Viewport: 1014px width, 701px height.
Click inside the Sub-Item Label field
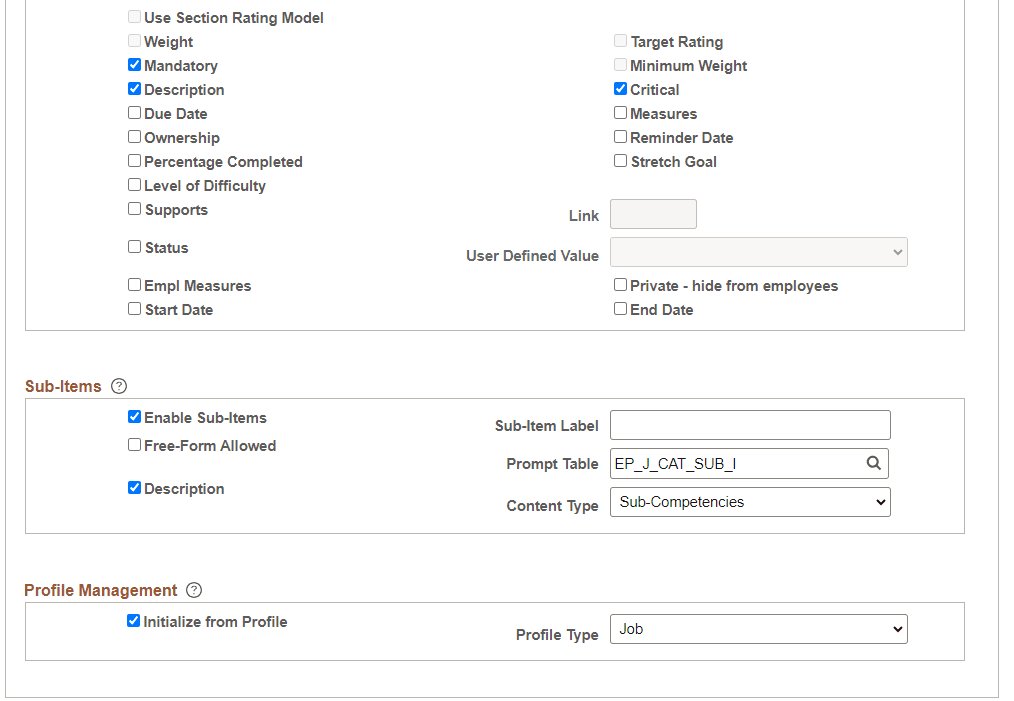pos(750,424)
